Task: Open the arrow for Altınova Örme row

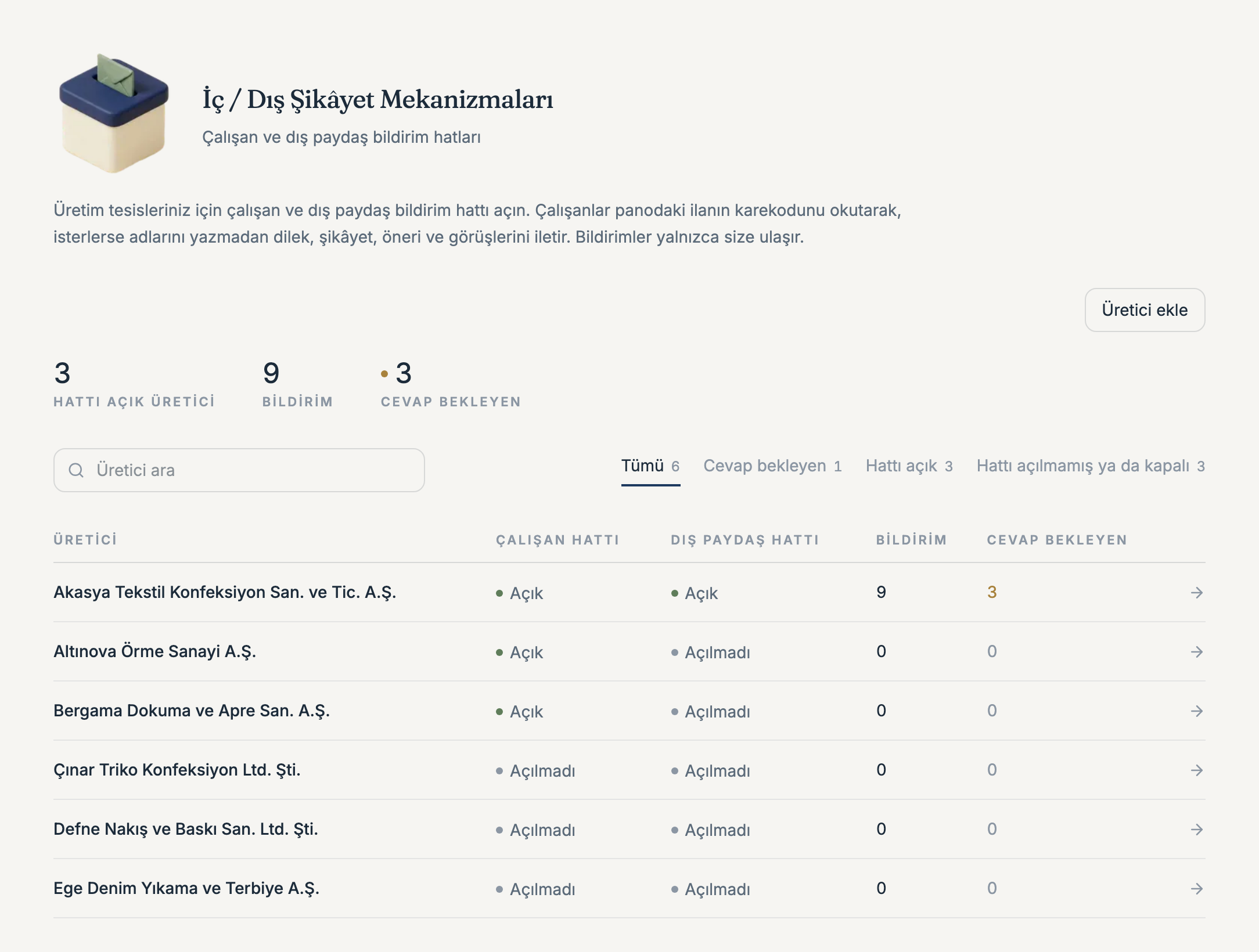Action: click(1196, 652)
